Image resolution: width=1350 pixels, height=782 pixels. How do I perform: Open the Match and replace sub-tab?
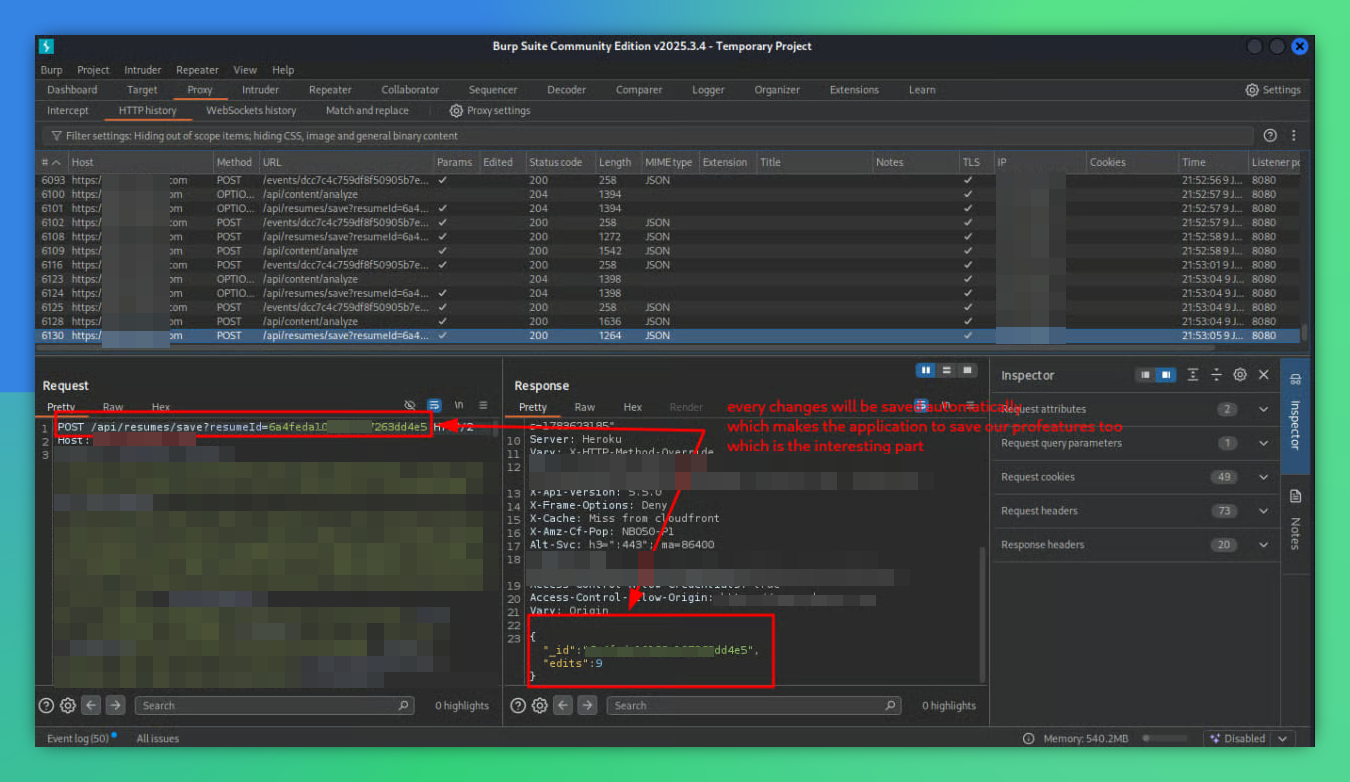click(367, 111)
